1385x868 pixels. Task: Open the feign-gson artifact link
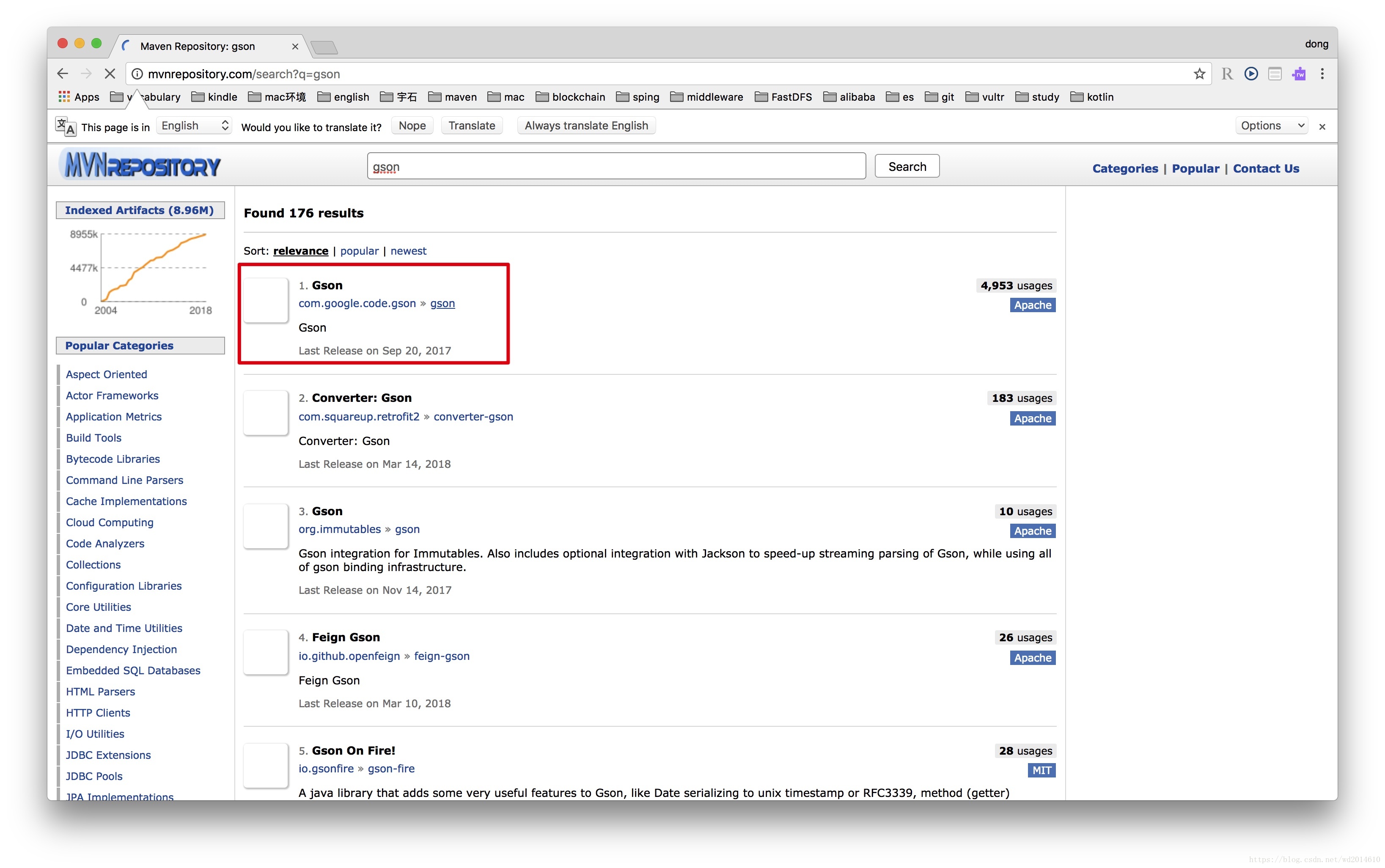pyautogui.click(x=442, y=656)
